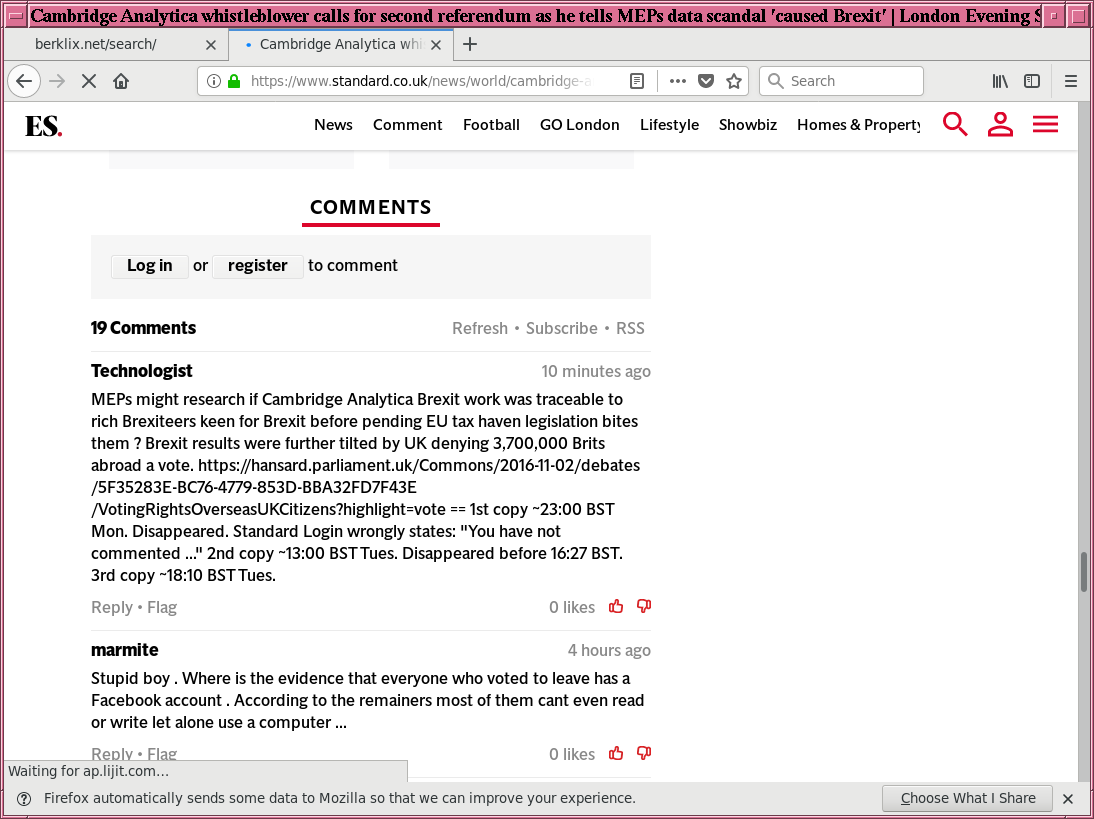Click the green padlock connection icon
1094x819 pixels.
234,81
